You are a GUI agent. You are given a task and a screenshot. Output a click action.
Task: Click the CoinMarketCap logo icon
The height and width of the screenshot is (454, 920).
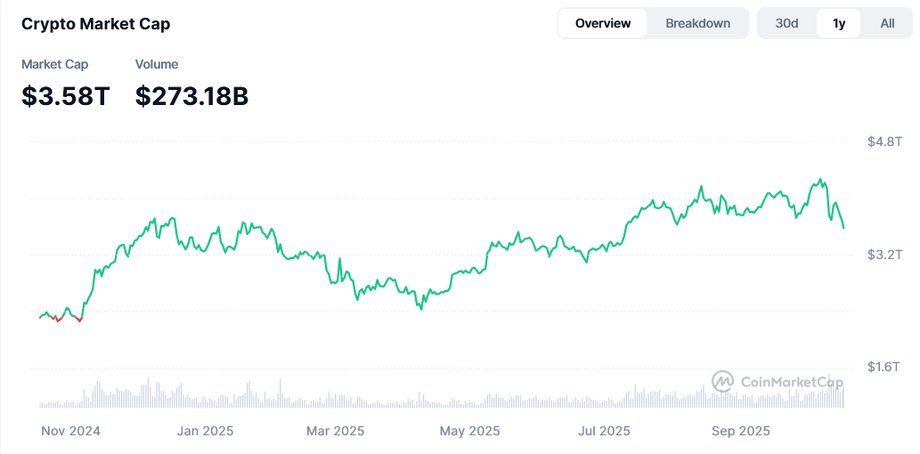[723, 381]
